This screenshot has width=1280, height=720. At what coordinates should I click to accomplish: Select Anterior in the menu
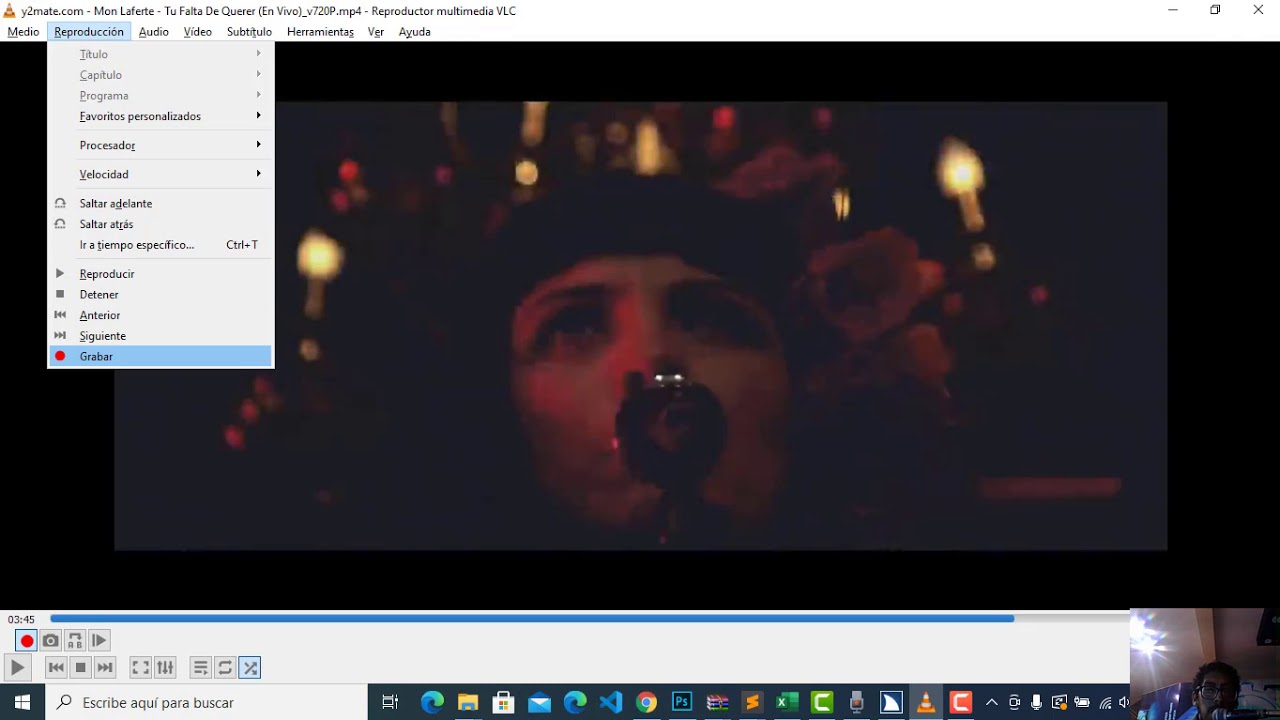tap(160, 315)
